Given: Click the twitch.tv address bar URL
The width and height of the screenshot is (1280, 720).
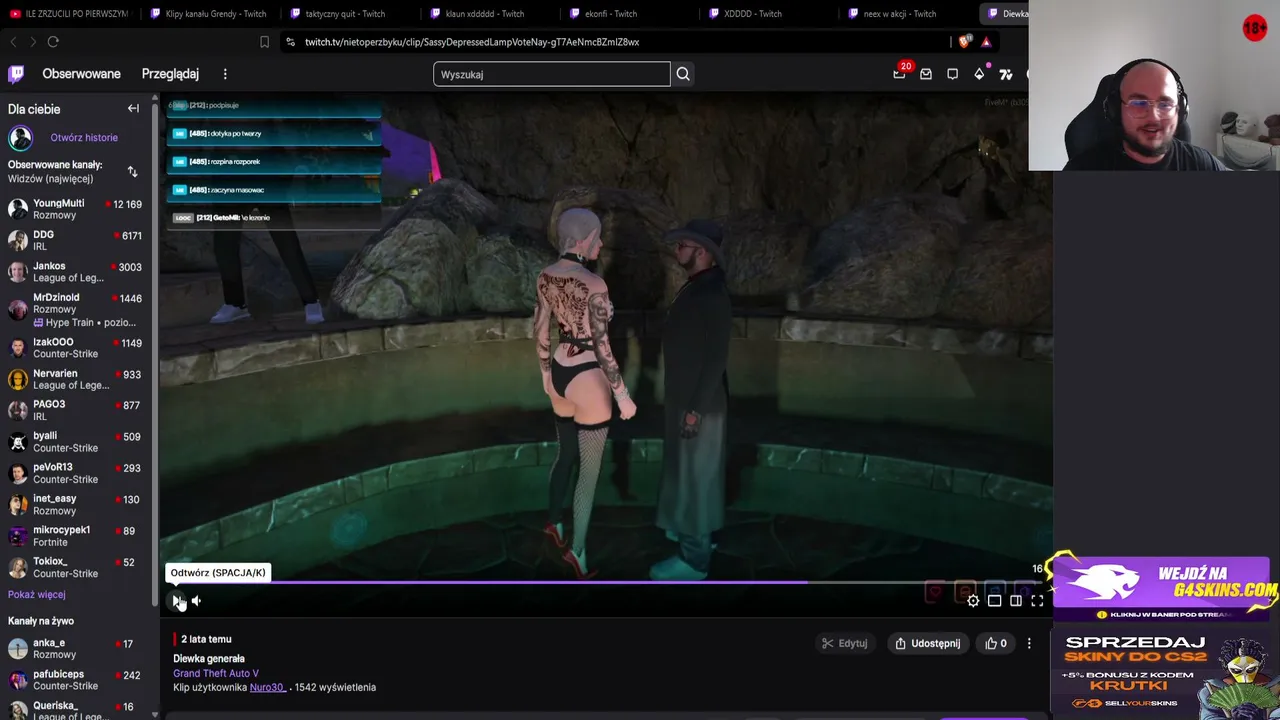Looking at the screenshot, I should tap(472, 42).
